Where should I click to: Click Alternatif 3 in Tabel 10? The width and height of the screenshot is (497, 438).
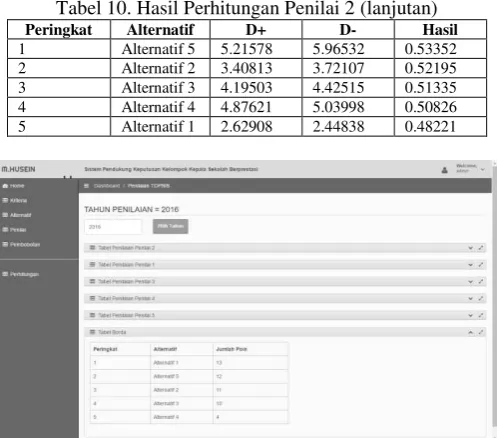(x=158, y=88)
